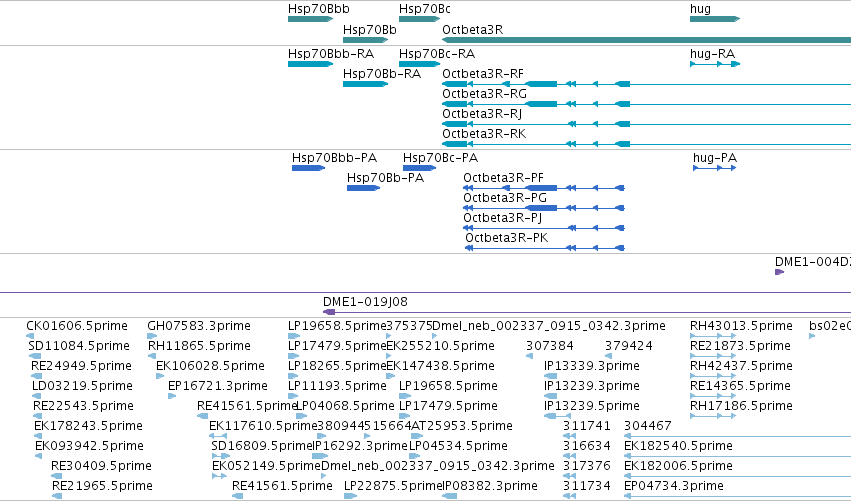Viewport: 851px width, 501px height.
Task: Open the LD03219.5prime EST label
Action: (82, 386)
